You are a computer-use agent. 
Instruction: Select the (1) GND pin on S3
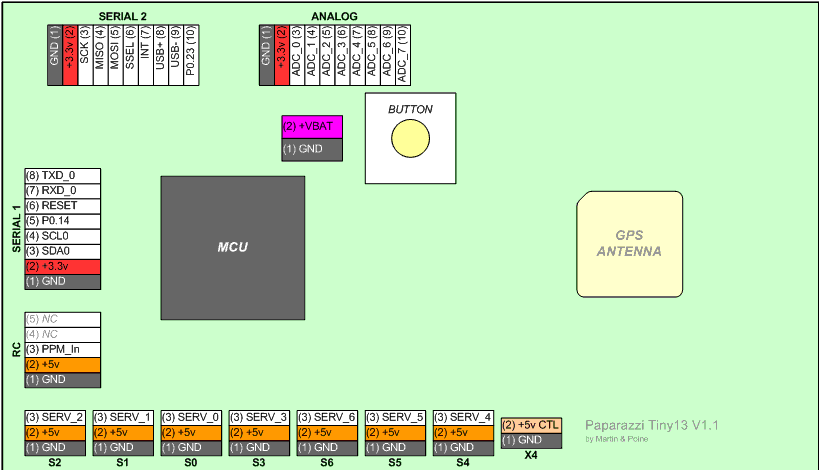[259, 448]
